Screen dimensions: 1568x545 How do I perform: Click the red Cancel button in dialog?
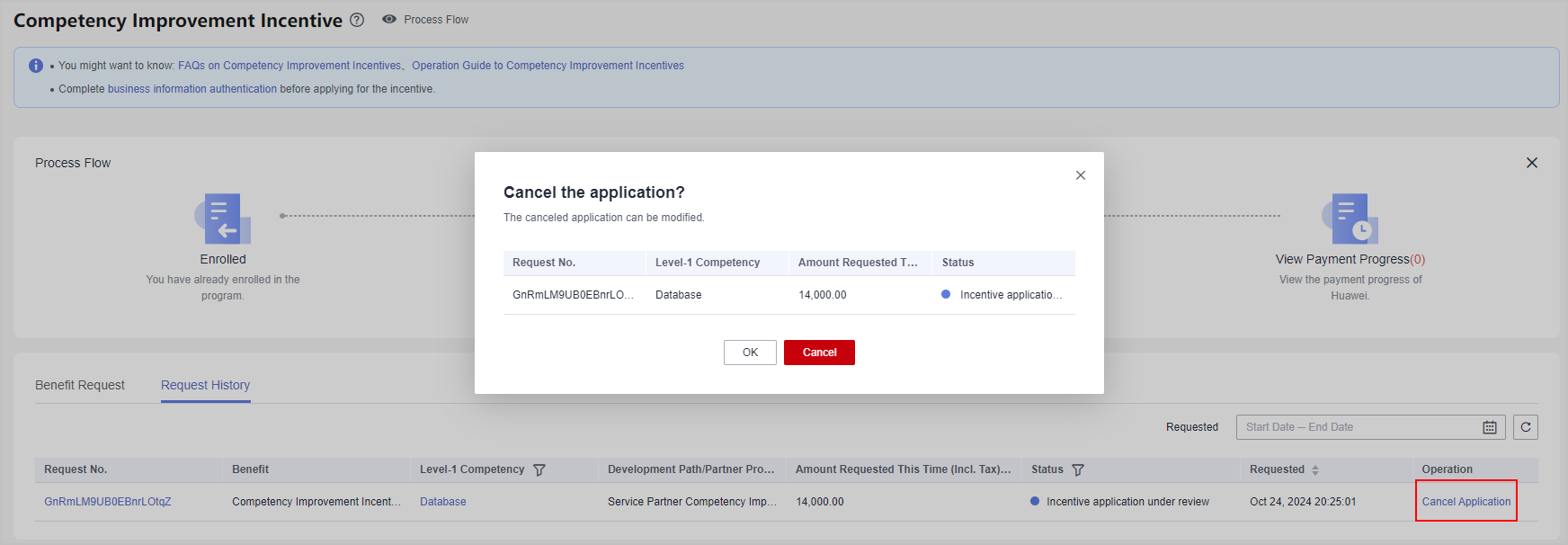pos(818,353)
